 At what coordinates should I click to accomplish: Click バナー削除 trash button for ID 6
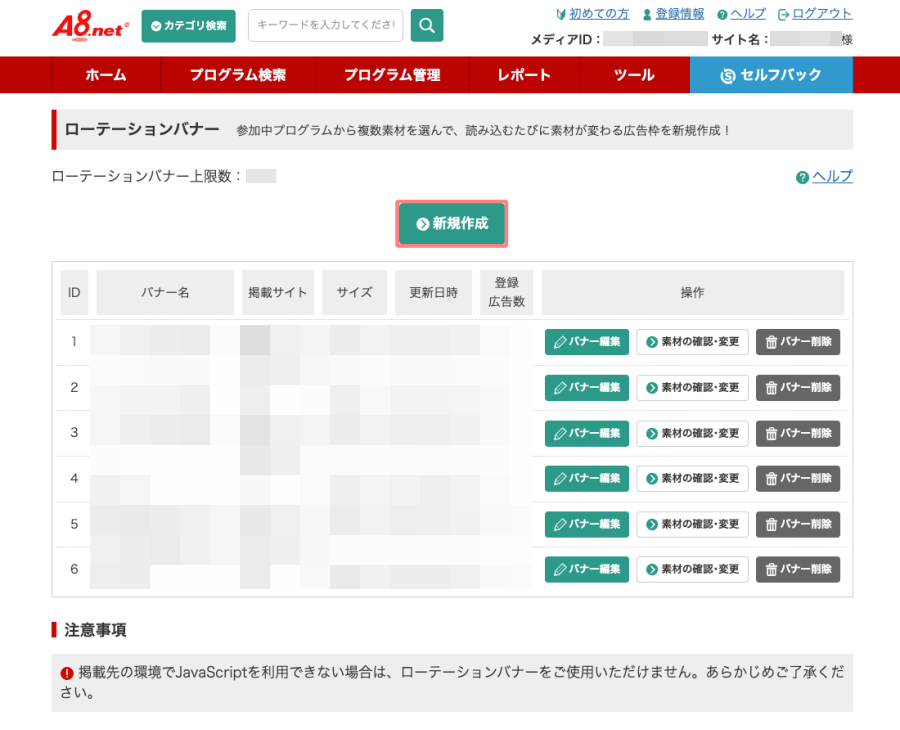coord(797,570)
